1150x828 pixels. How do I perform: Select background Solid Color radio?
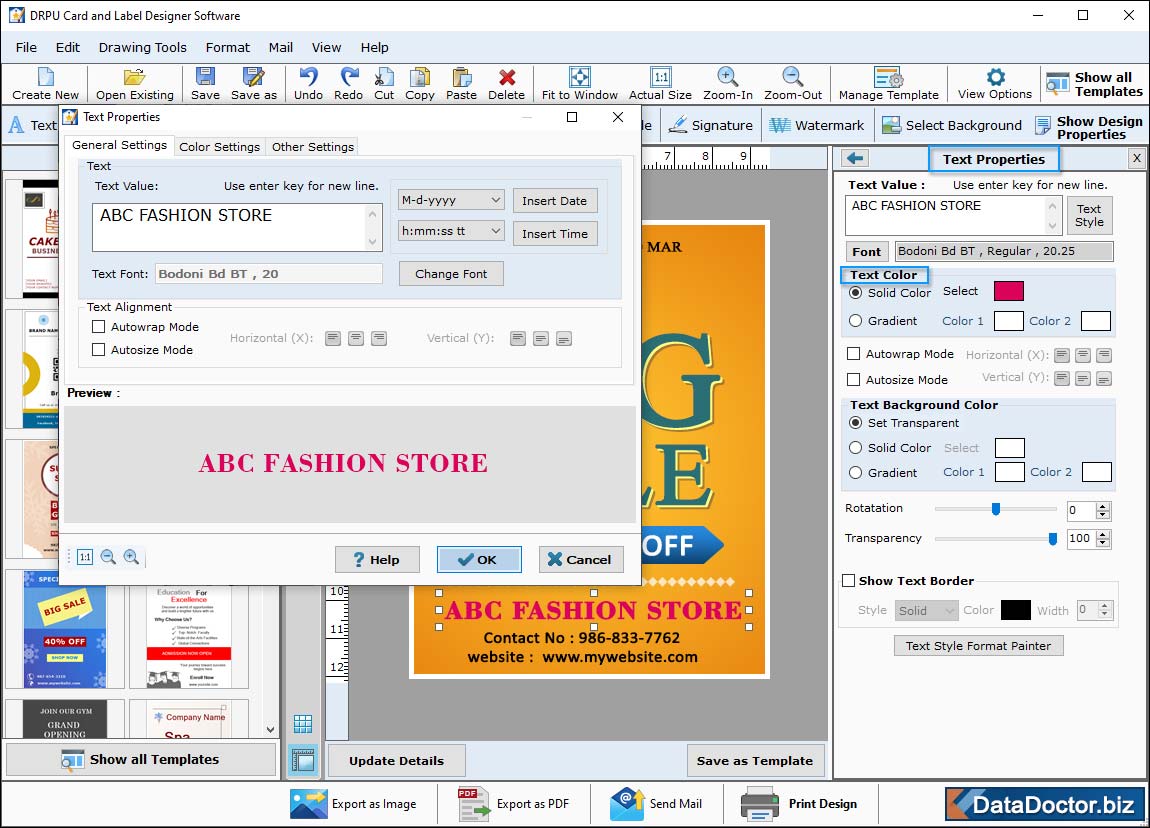click(x=855, y=447)
